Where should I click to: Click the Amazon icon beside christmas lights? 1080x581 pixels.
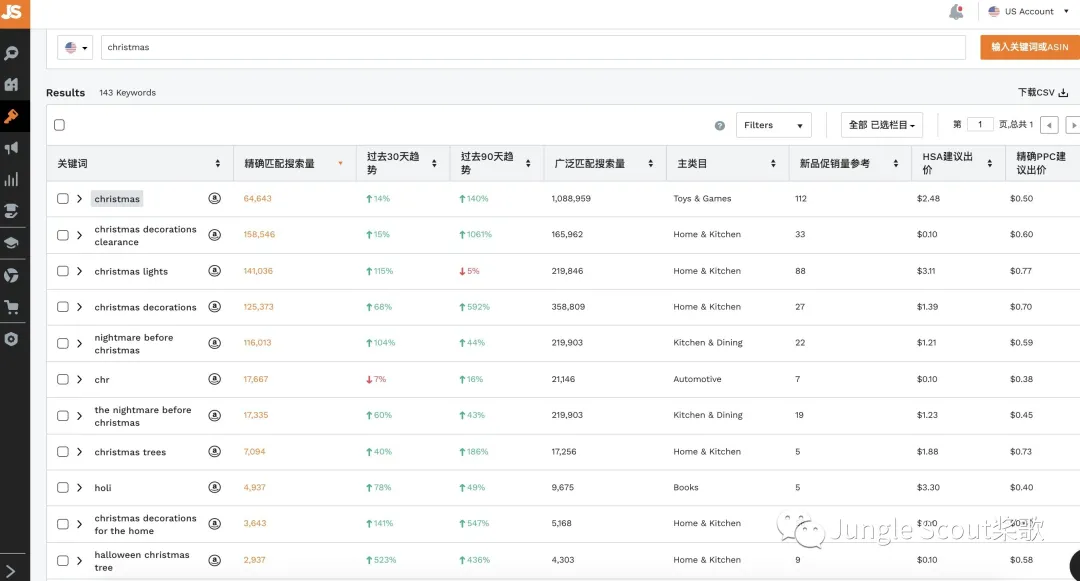pyautogui.click(x=215, y=271)
